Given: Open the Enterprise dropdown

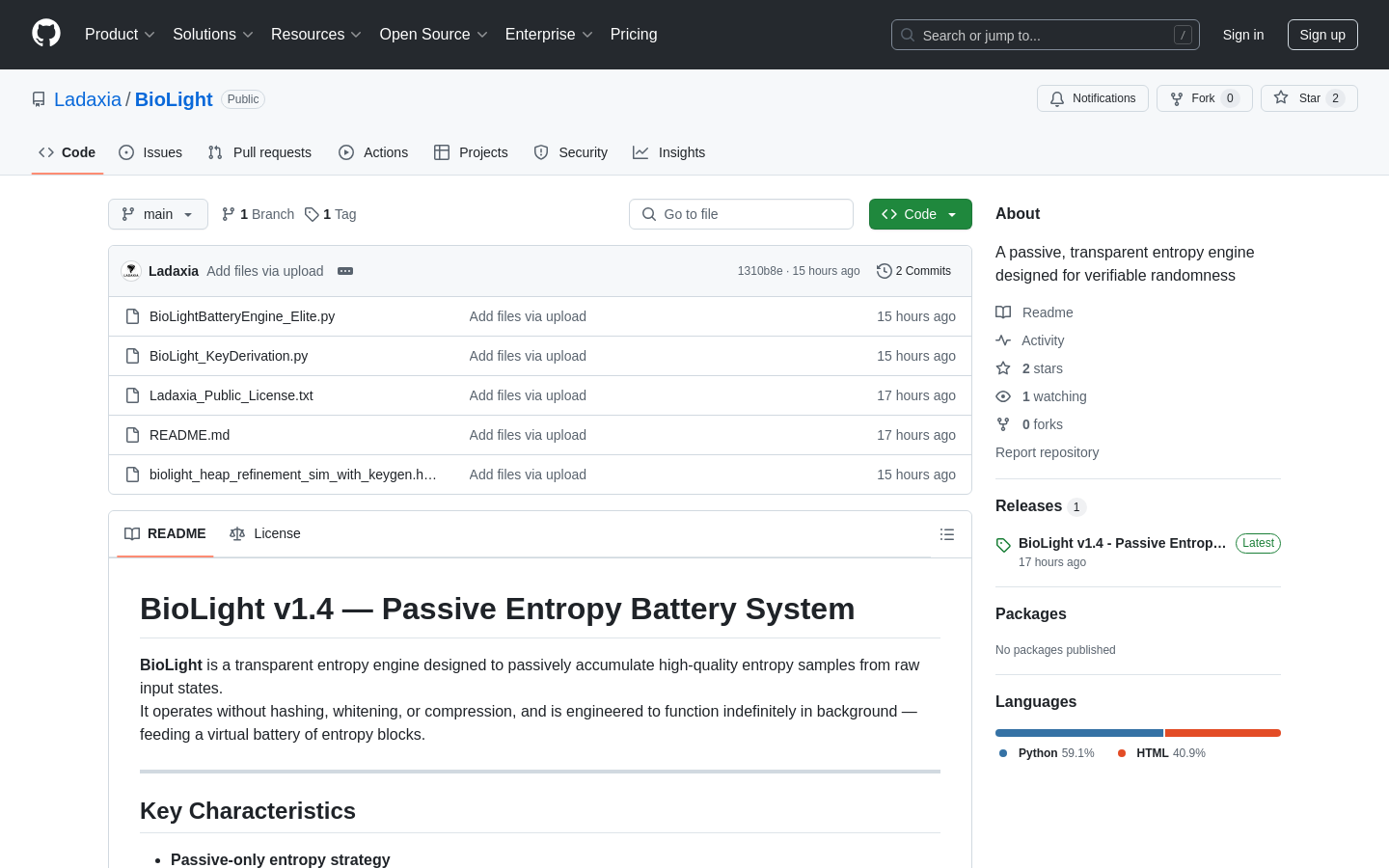Looking at the screenshot, I should 549,34.
